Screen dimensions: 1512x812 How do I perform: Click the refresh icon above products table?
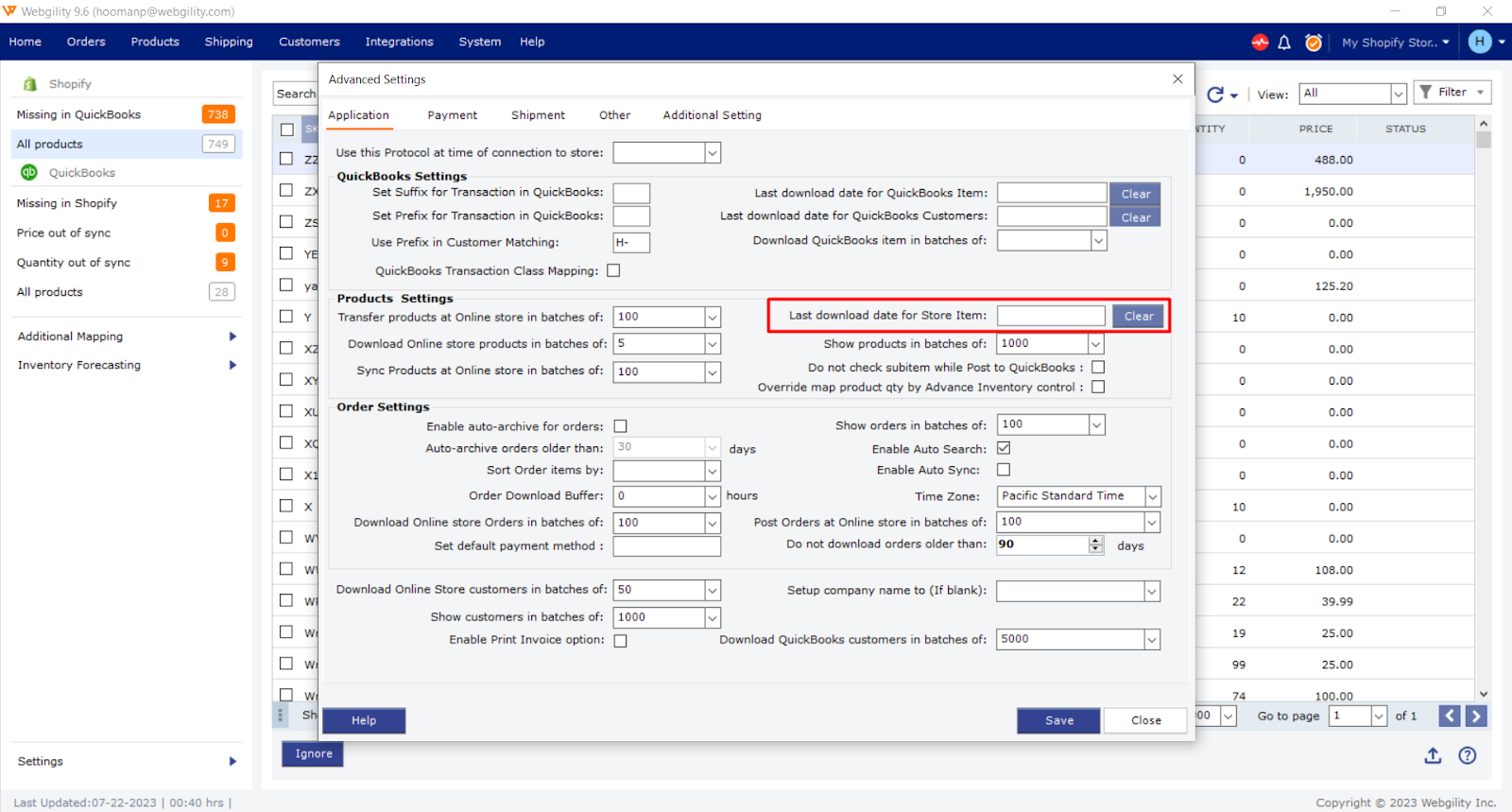point(1215,94)
